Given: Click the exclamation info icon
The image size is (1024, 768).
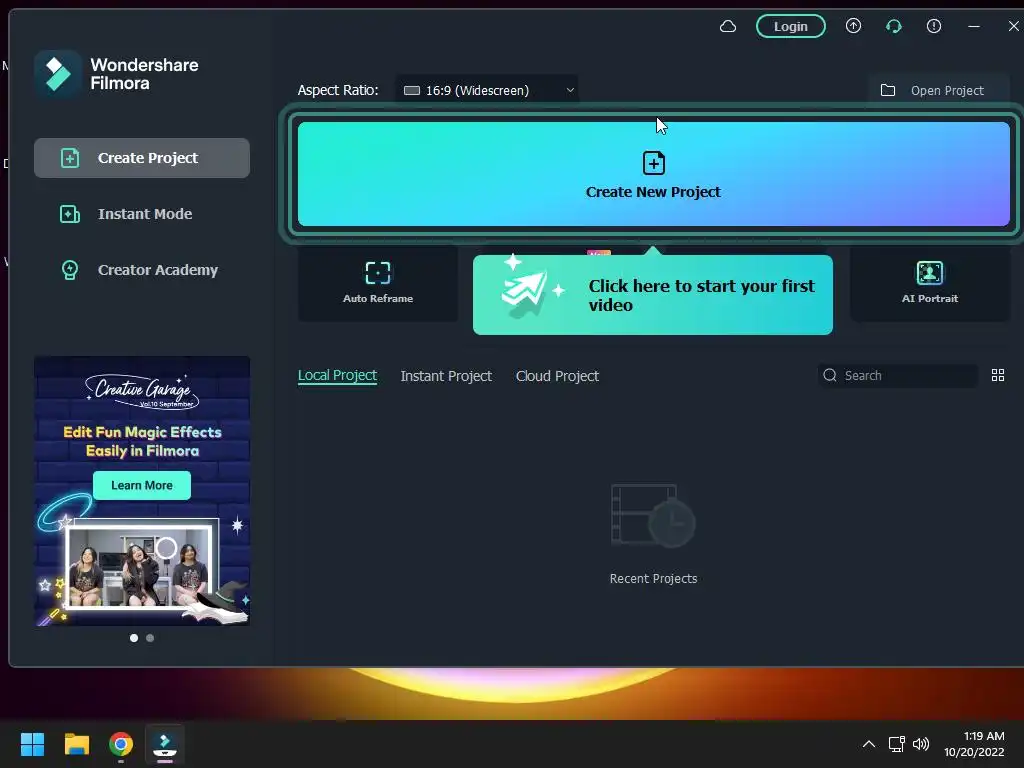Looking at the screenshot, I should 934,26.
